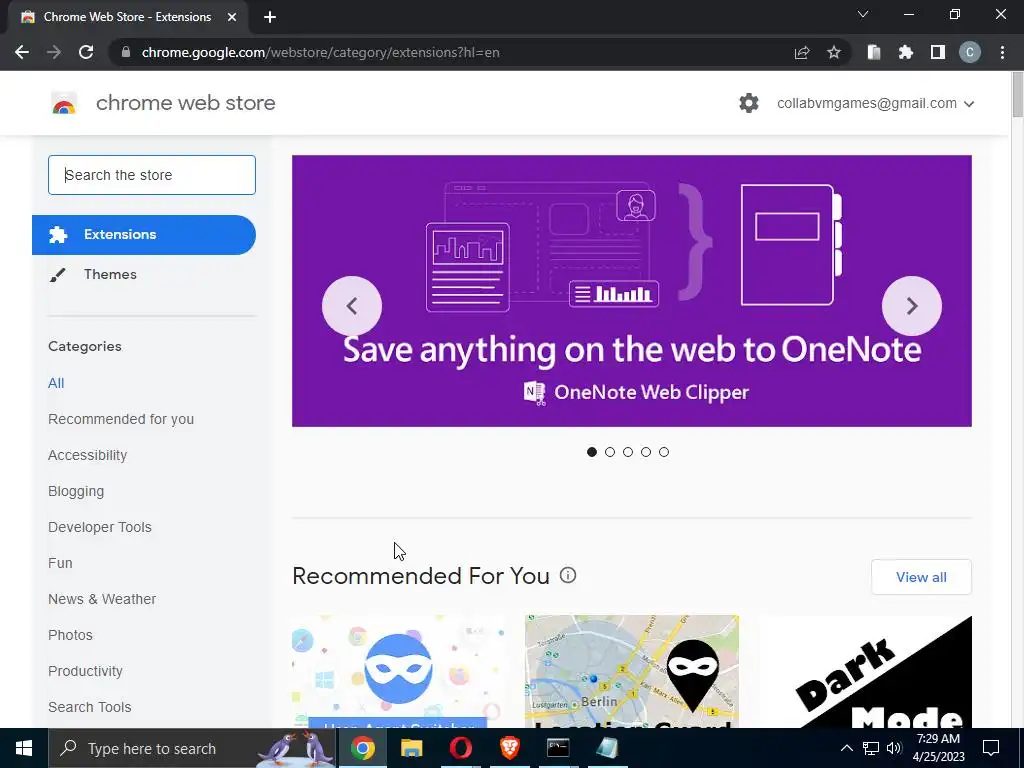Open the Search Tools category
Viewport: 1024px width, 768px height.
(x=89, y=707)
